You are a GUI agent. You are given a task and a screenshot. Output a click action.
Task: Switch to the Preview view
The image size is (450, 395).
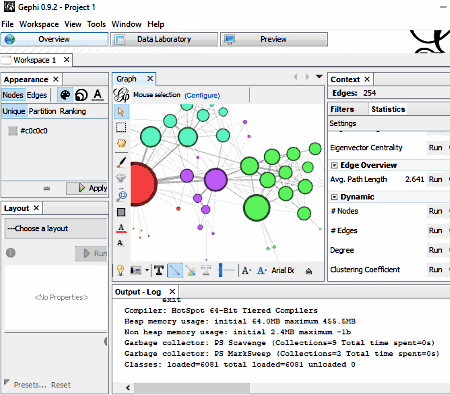274,39
